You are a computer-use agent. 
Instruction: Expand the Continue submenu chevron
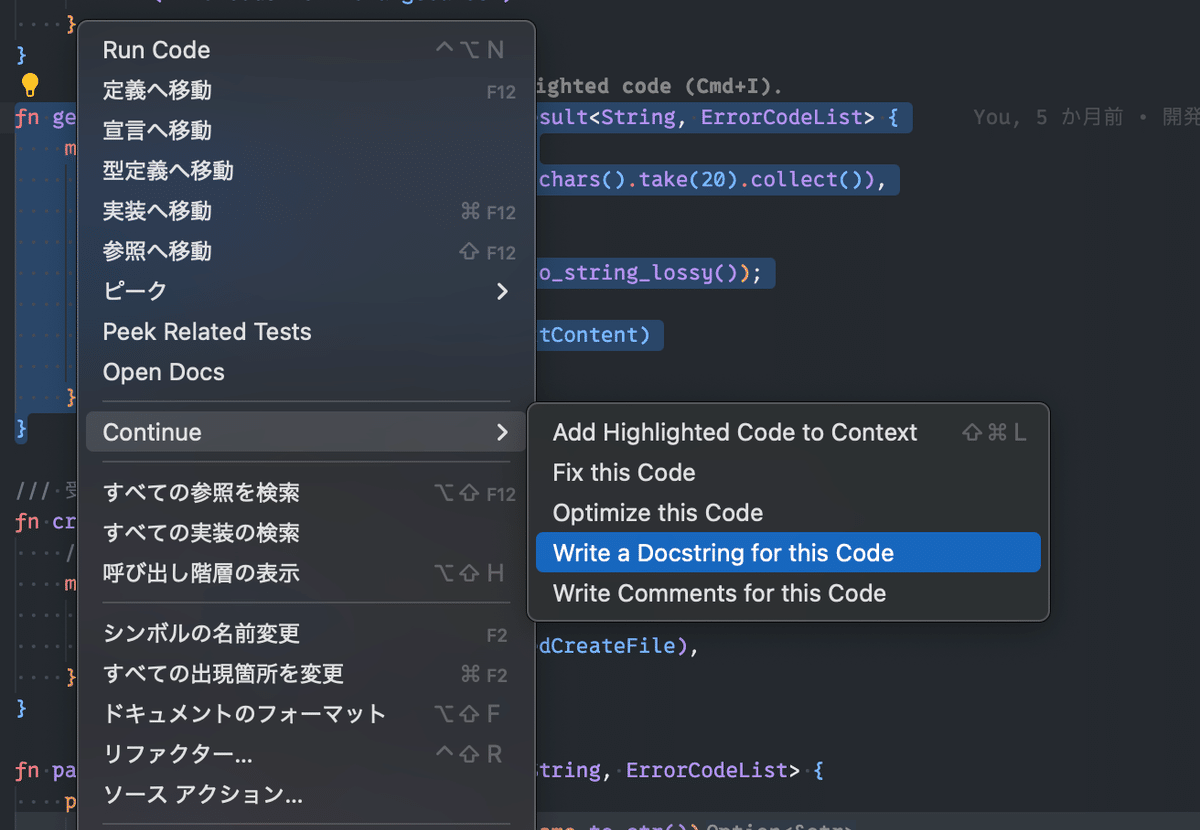click(502, 432)
